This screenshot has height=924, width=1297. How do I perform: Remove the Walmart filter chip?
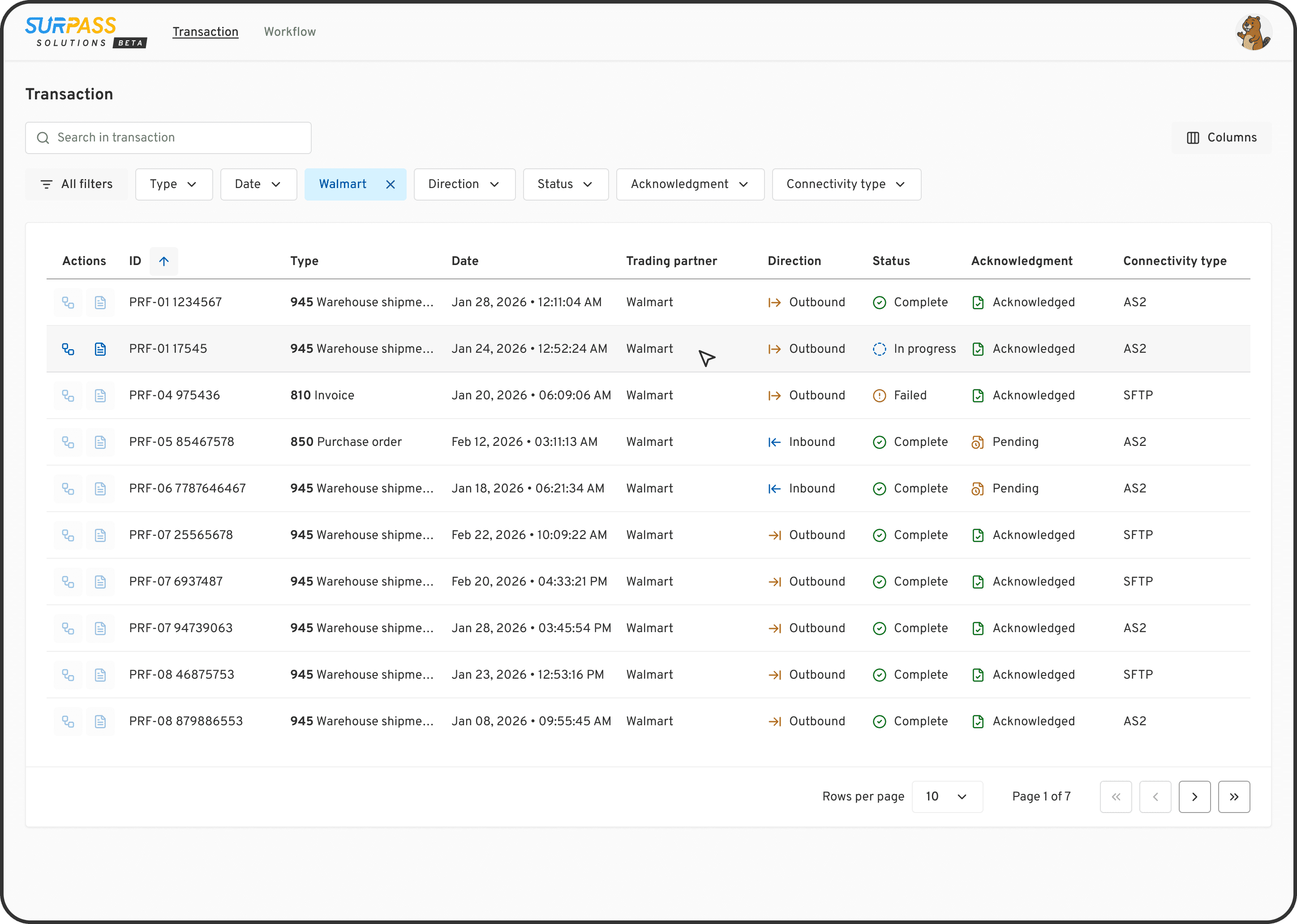pyautogui.click(x=391, y=184)
